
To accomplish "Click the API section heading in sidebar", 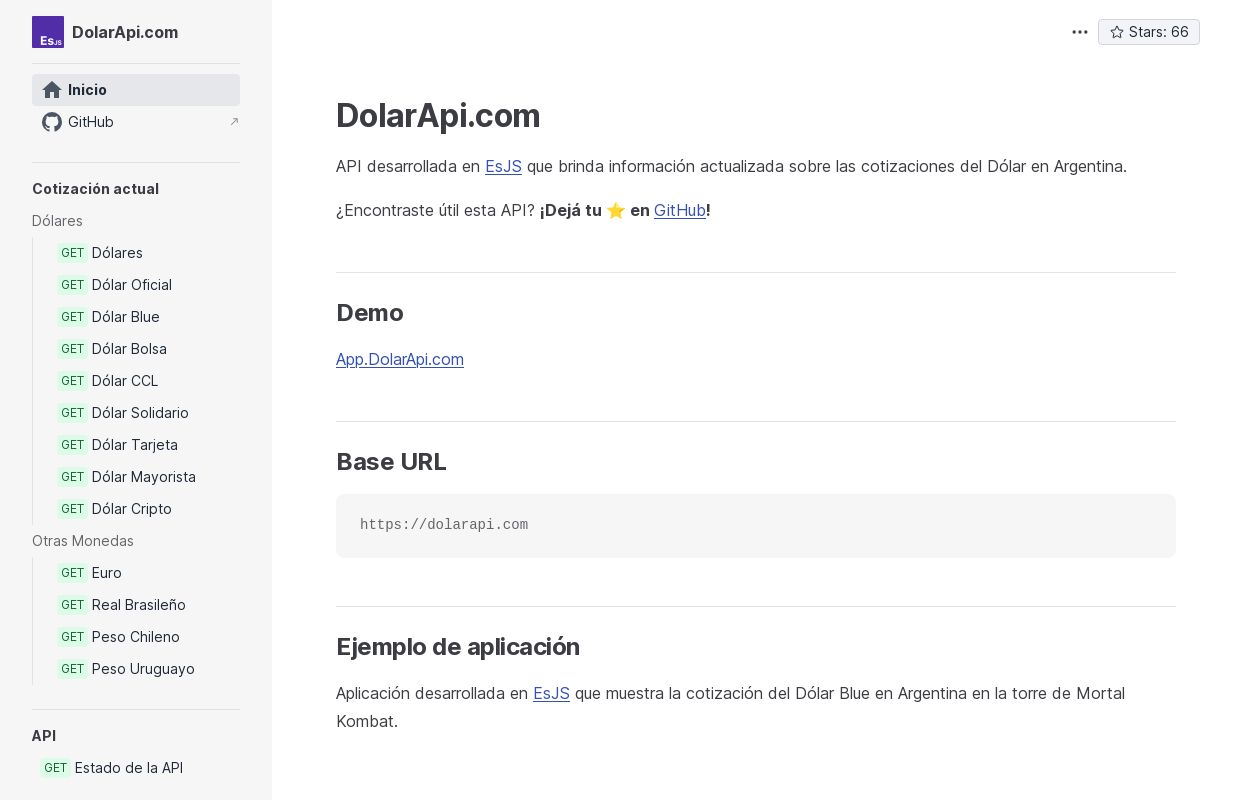I will 44,736.
